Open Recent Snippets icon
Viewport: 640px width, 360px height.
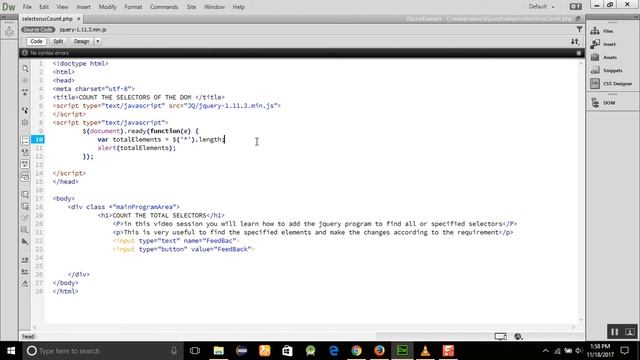coord(25,230)
